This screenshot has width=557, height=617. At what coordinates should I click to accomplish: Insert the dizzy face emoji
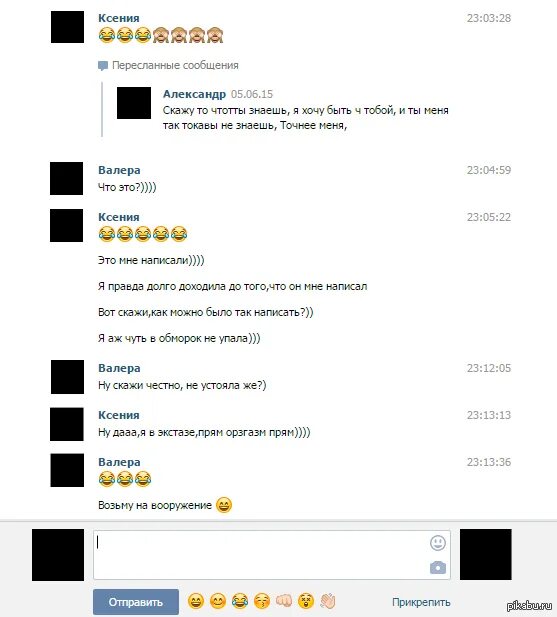click(306, 601)
